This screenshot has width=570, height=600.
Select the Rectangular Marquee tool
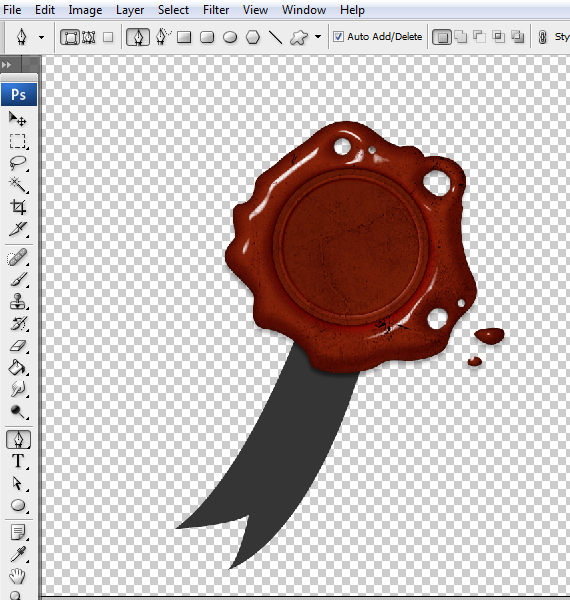click(x=18, y=141)
